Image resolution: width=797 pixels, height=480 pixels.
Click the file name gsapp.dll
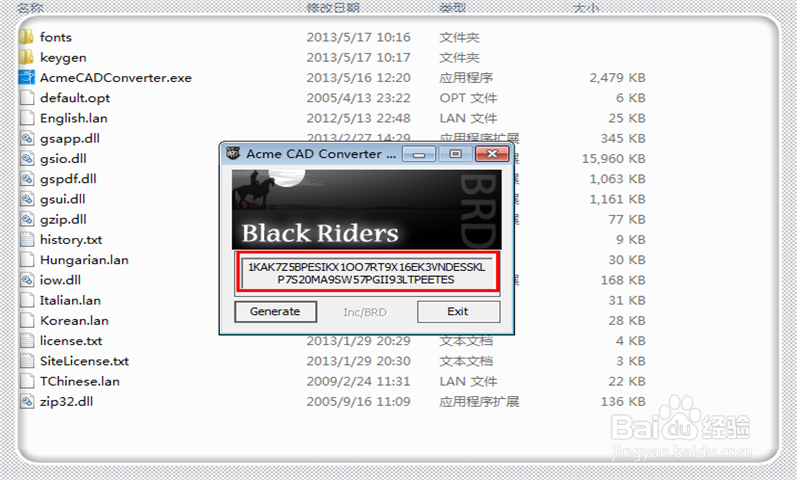[x=70, y=139]
